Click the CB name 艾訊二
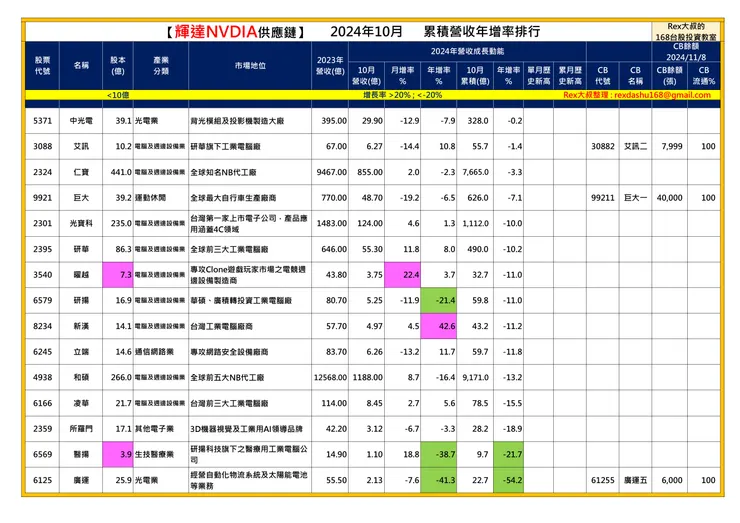Viewport: 740px width, 523px height. coord(635,146)
